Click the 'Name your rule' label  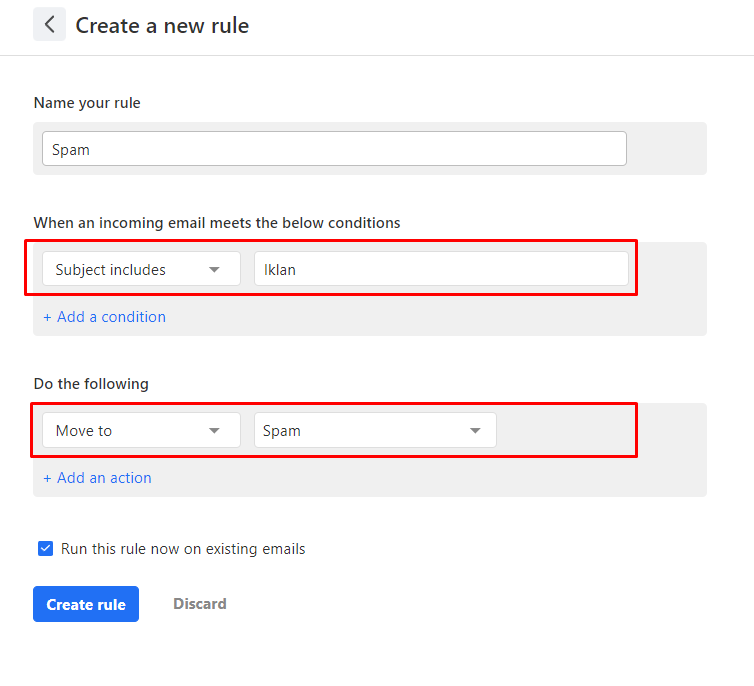[x=87, y=103]
